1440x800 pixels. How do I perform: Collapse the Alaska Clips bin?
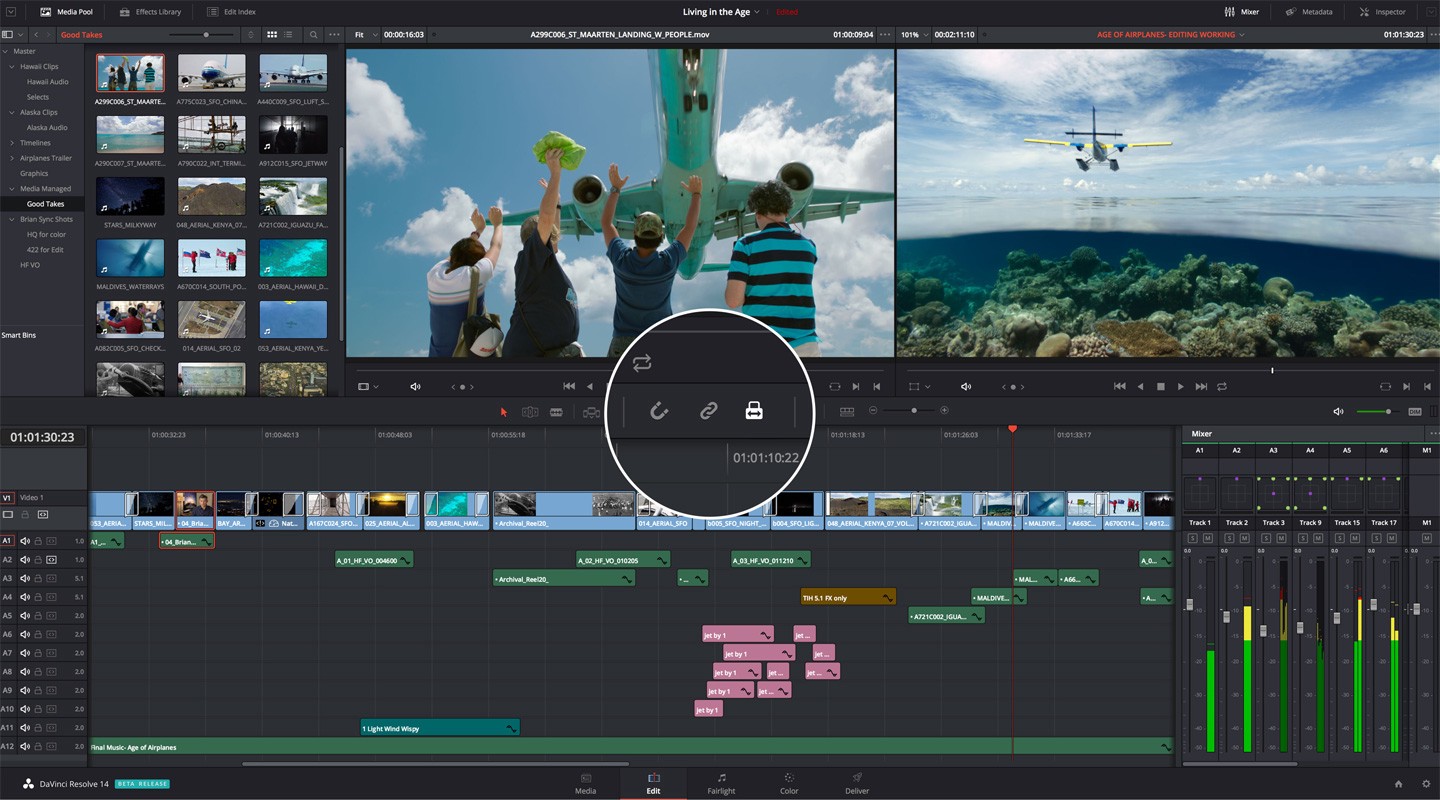[12, 113]
